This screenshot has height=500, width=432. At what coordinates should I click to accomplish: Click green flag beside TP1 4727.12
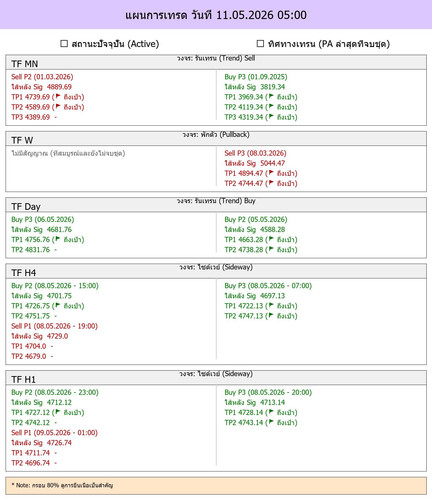point(58,412)
